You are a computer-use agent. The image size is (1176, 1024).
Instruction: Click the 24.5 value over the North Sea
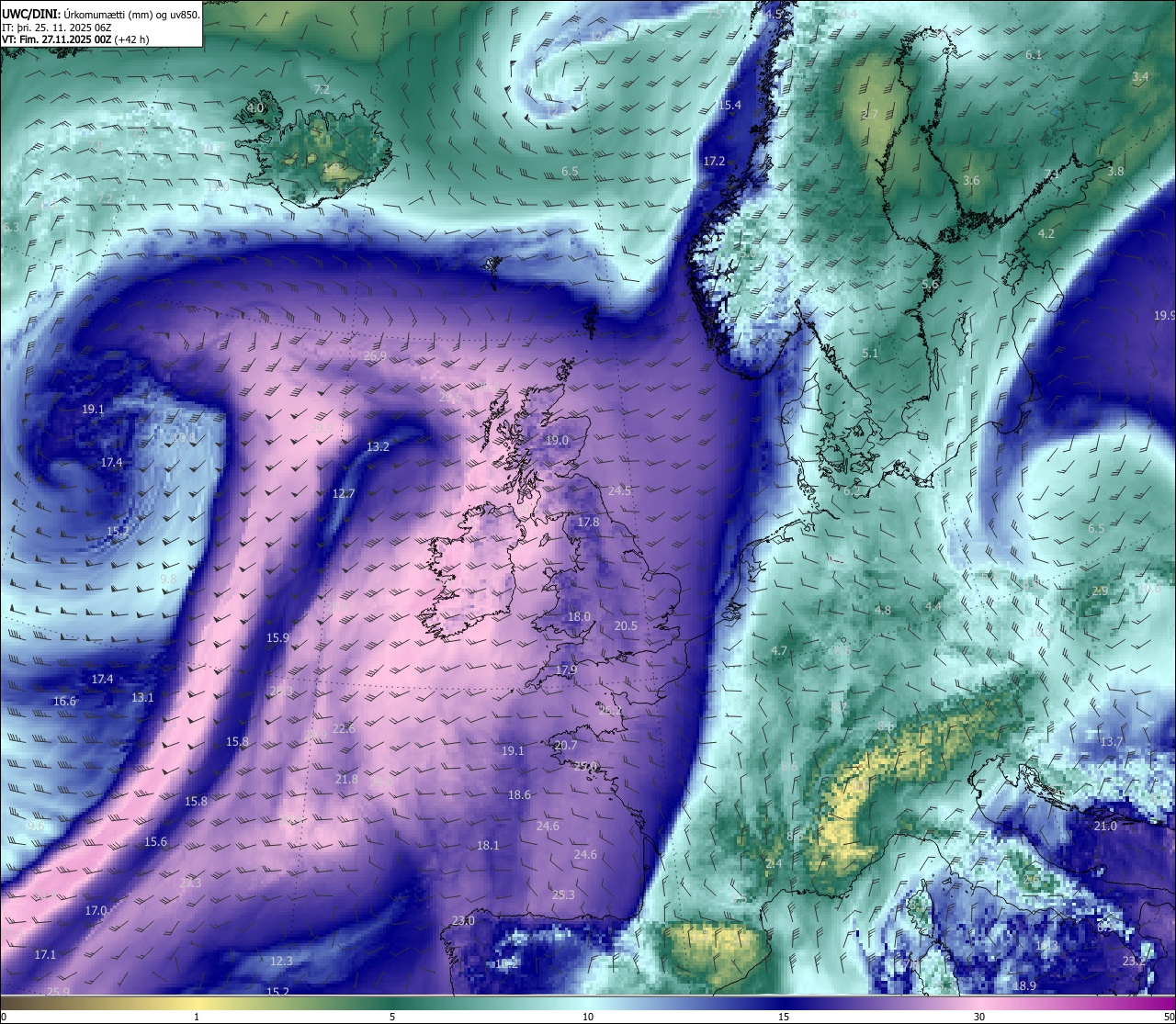[x=619, y=491]
